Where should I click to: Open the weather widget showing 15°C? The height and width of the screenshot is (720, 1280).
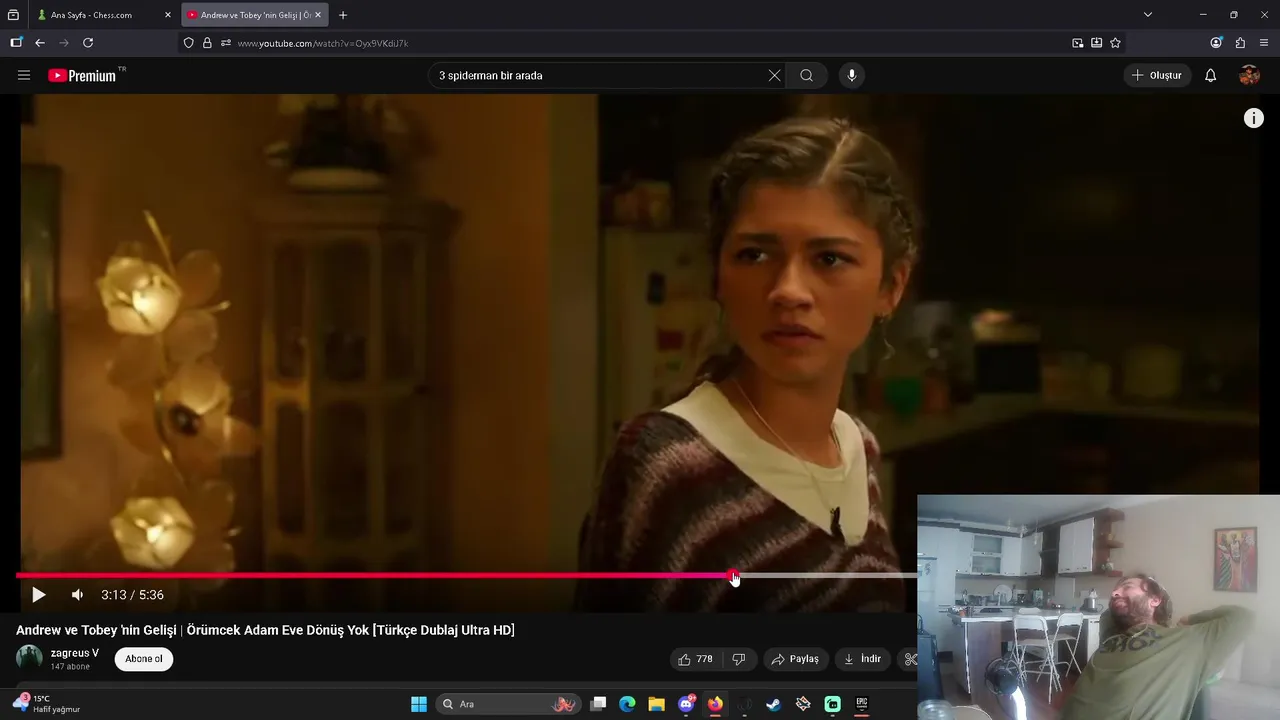click(x=46, y=704)
